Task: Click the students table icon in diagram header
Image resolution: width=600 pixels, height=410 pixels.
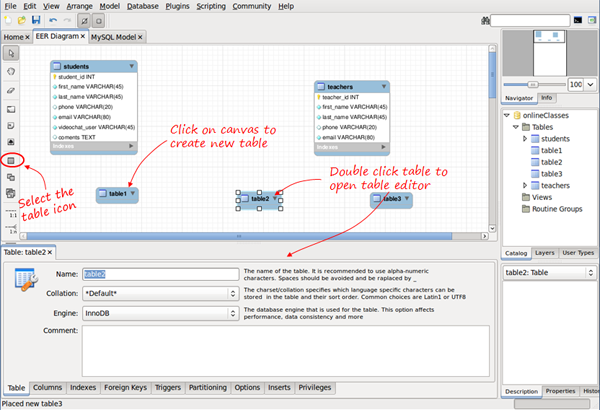Action: click(x=57, y=66)
